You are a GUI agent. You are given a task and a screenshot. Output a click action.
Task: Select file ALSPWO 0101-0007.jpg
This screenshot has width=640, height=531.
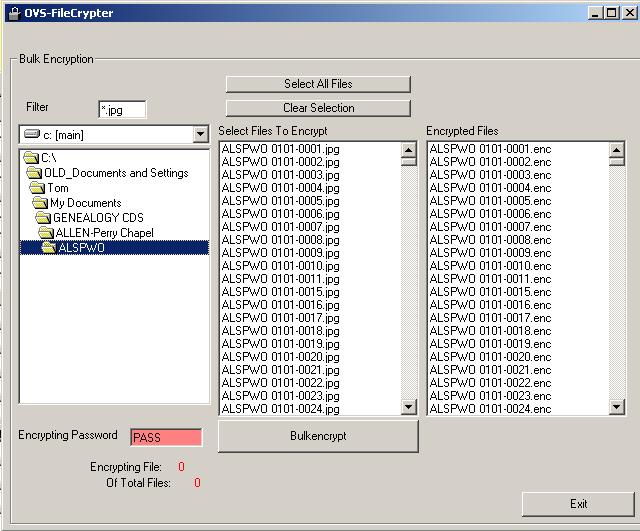(280, 227)
